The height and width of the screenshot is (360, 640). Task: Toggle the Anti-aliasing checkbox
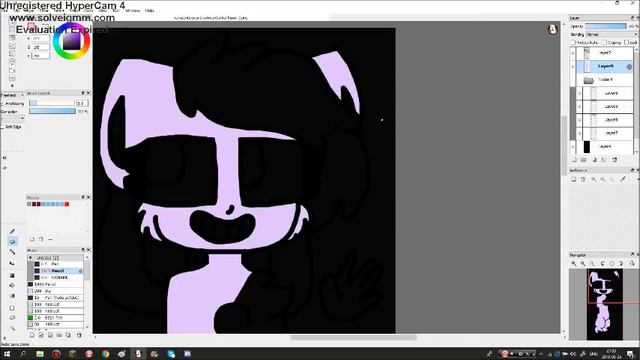click(x=2, y=104)
